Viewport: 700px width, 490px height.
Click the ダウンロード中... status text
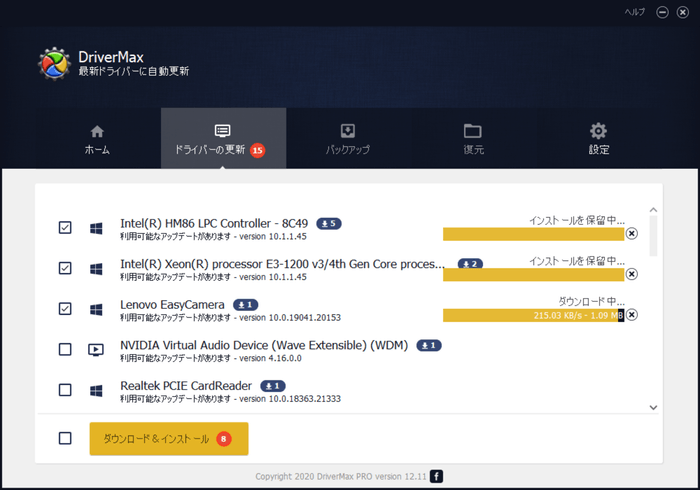pos(592,301)
